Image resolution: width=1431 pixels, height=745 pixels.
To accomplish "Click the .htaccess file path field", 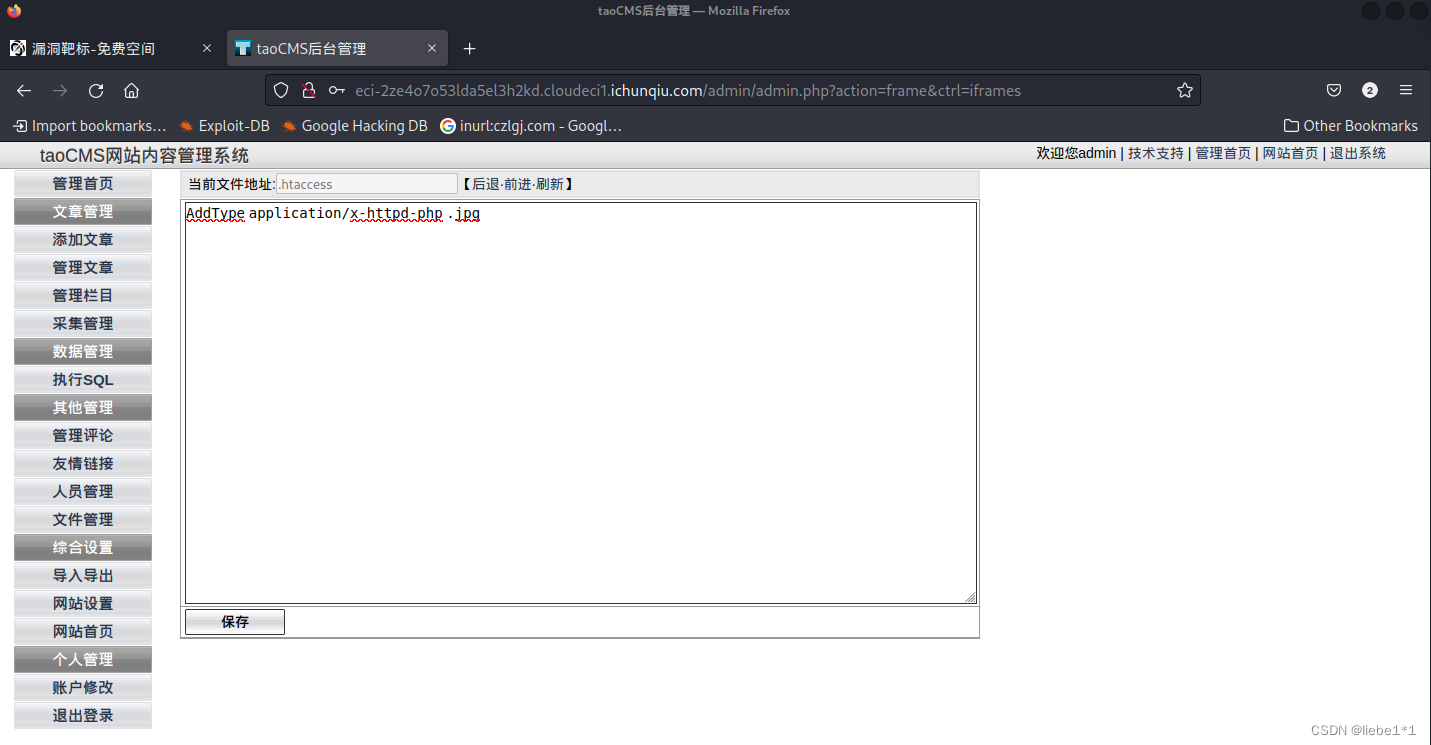I will tap(367, 184).
